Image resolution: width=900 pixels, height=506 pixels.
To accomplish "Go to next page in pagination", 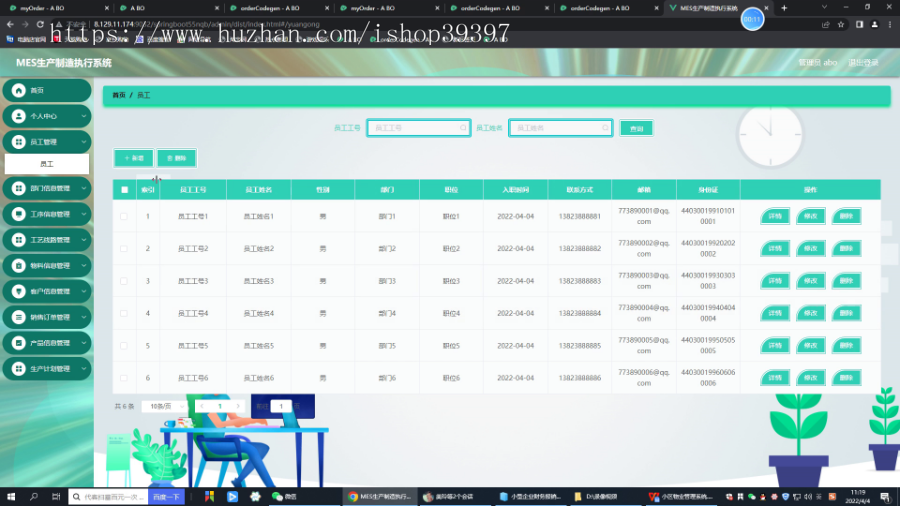I will [x=238, y=406].
